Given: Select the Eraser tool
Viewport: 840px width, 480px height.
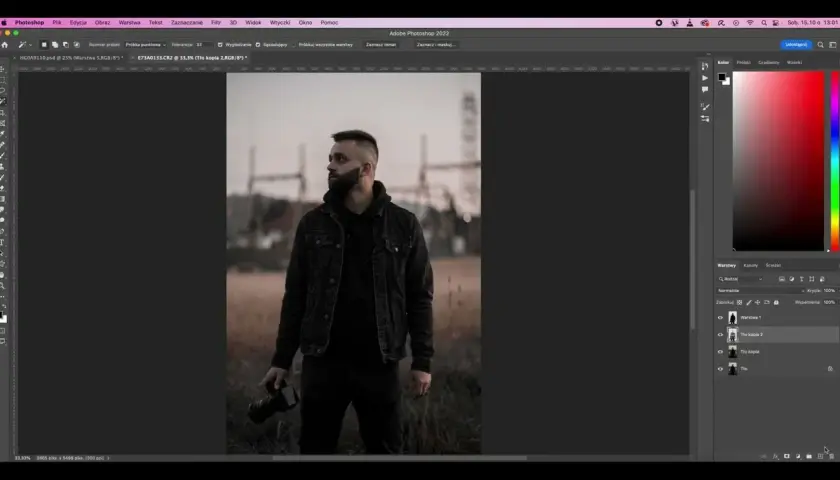Looking at the screenshot, I should [x=3, y=188].
